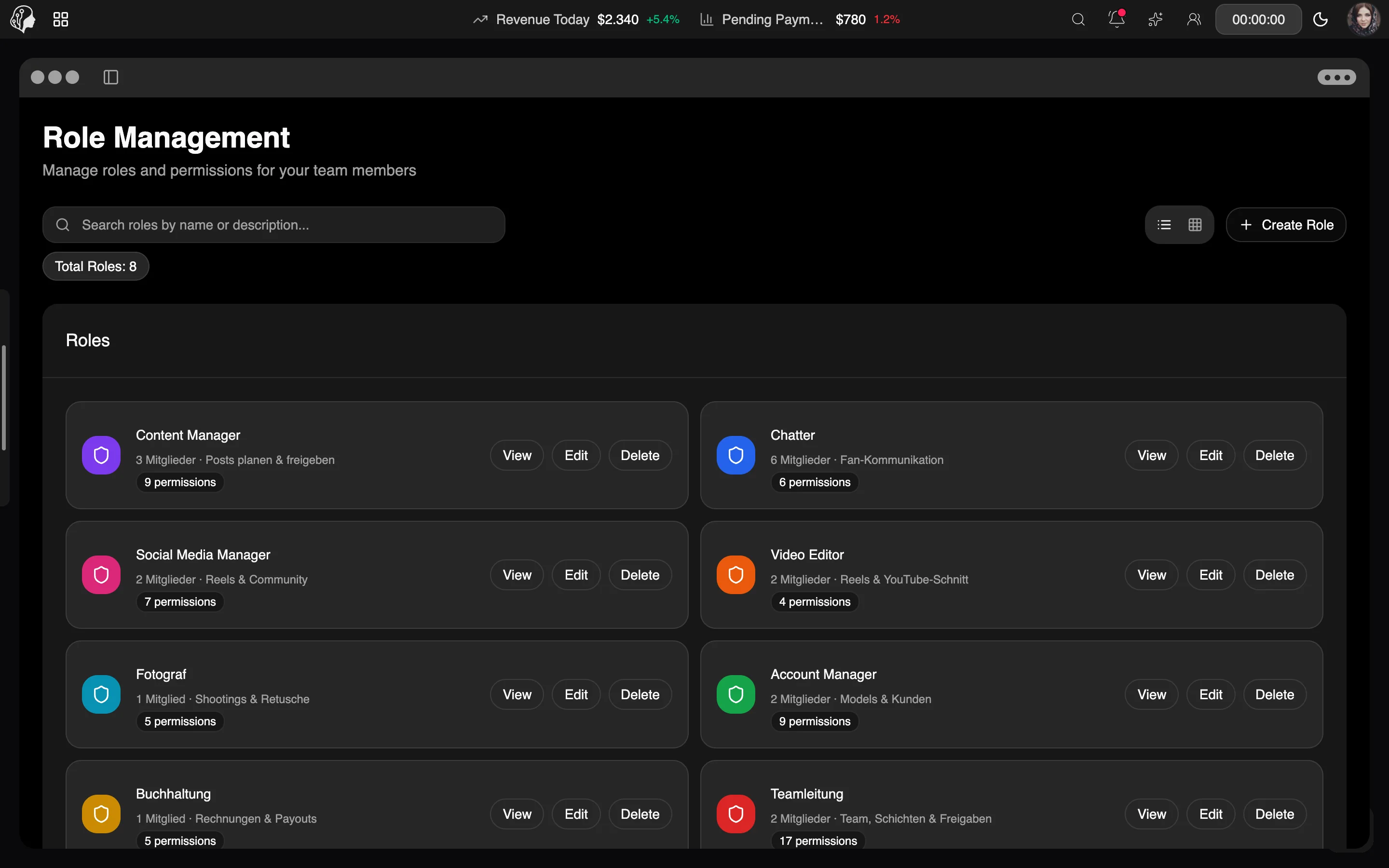Click Create Role button
The height and width of the screenshot is (868, 1389).
pos(1286,224)
